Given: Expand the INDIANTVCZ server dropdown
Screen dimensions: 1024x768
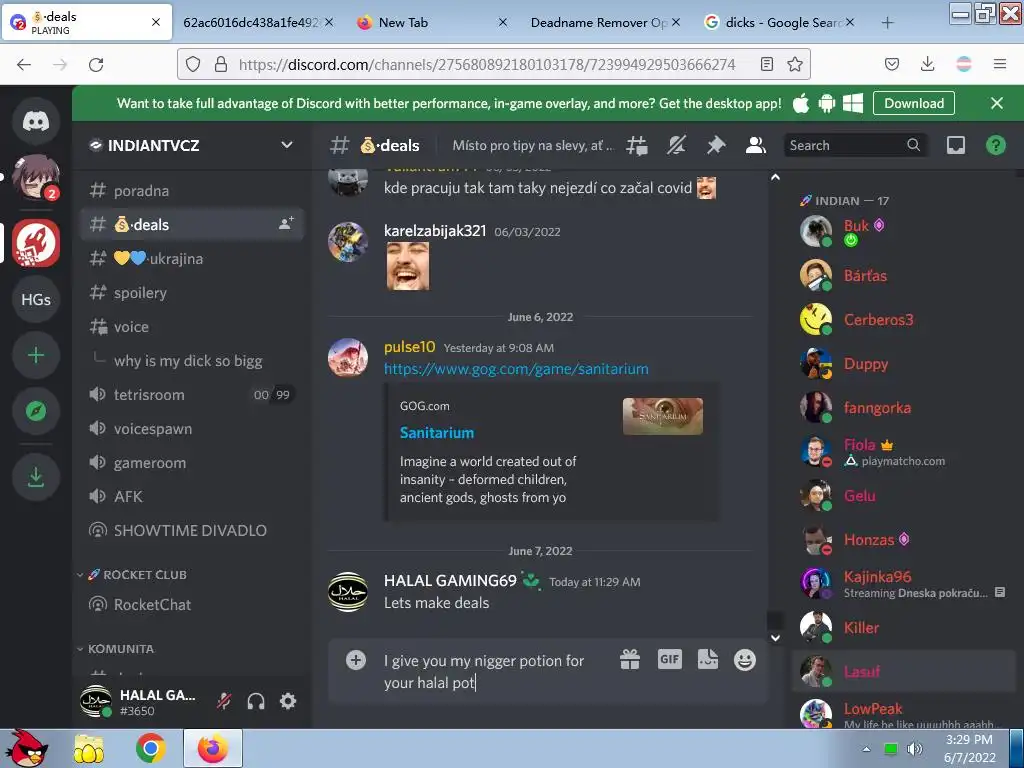Looking at the screenshot, I should point(287,145).
